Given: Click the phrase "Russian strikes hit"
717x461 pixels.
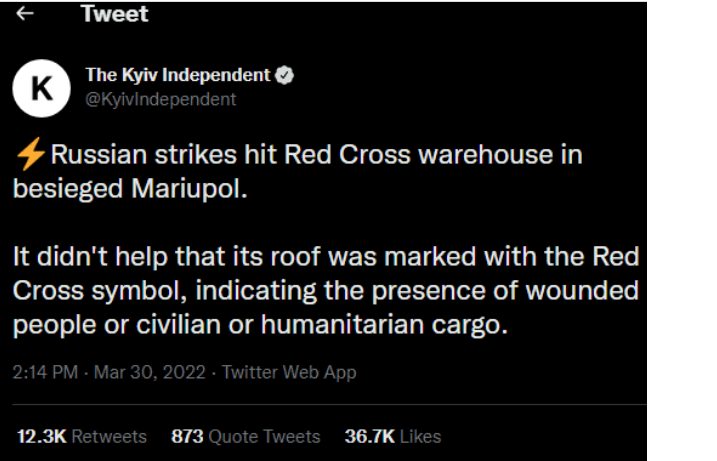Looking at the screenshot, I should 164,156.
